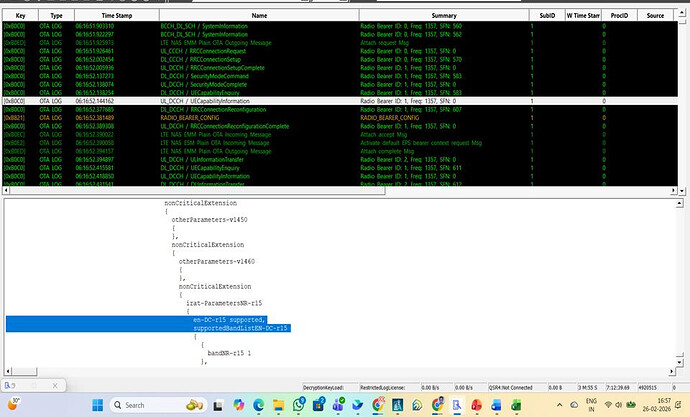Screen dimensions: 690x417
Task: Click the bandNR-r15 1 line
Action: pyautogui.click(x=229, y=353)
